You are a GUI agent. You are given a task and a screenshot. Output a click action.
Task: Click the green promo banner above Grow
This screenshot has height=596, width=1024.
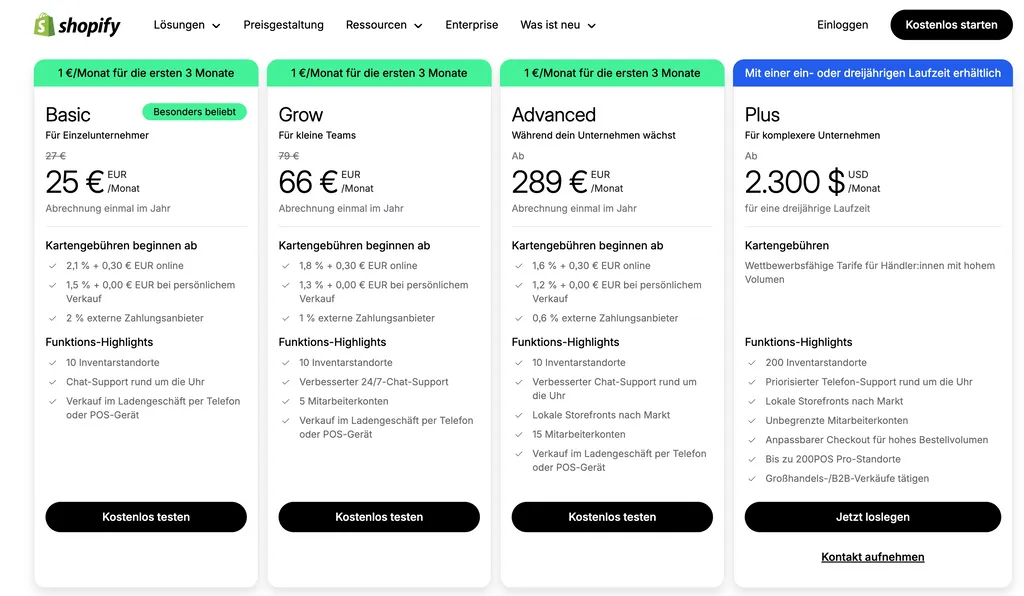[x=379, y=73]
